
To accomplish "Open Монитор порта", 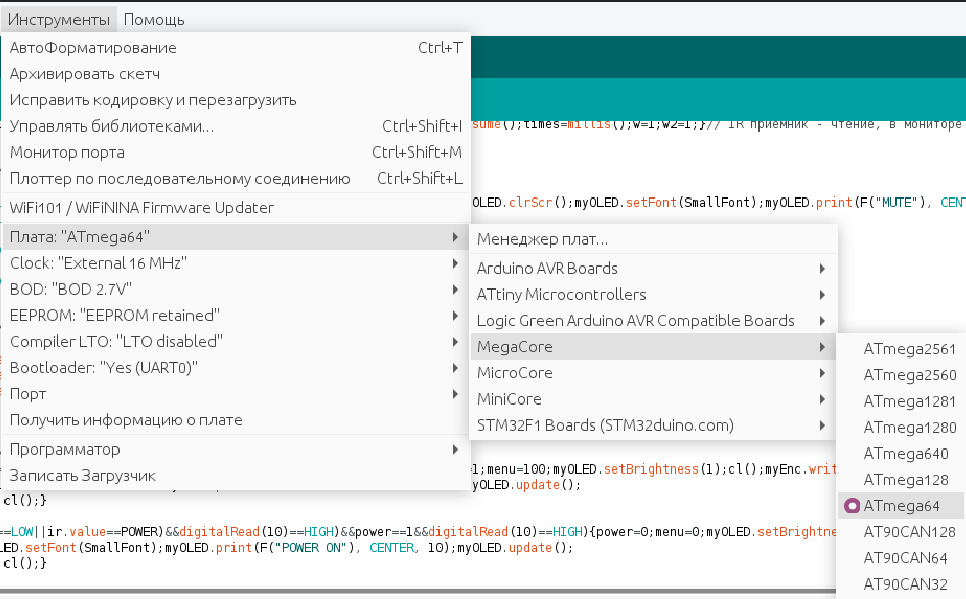I will (67, 153).
